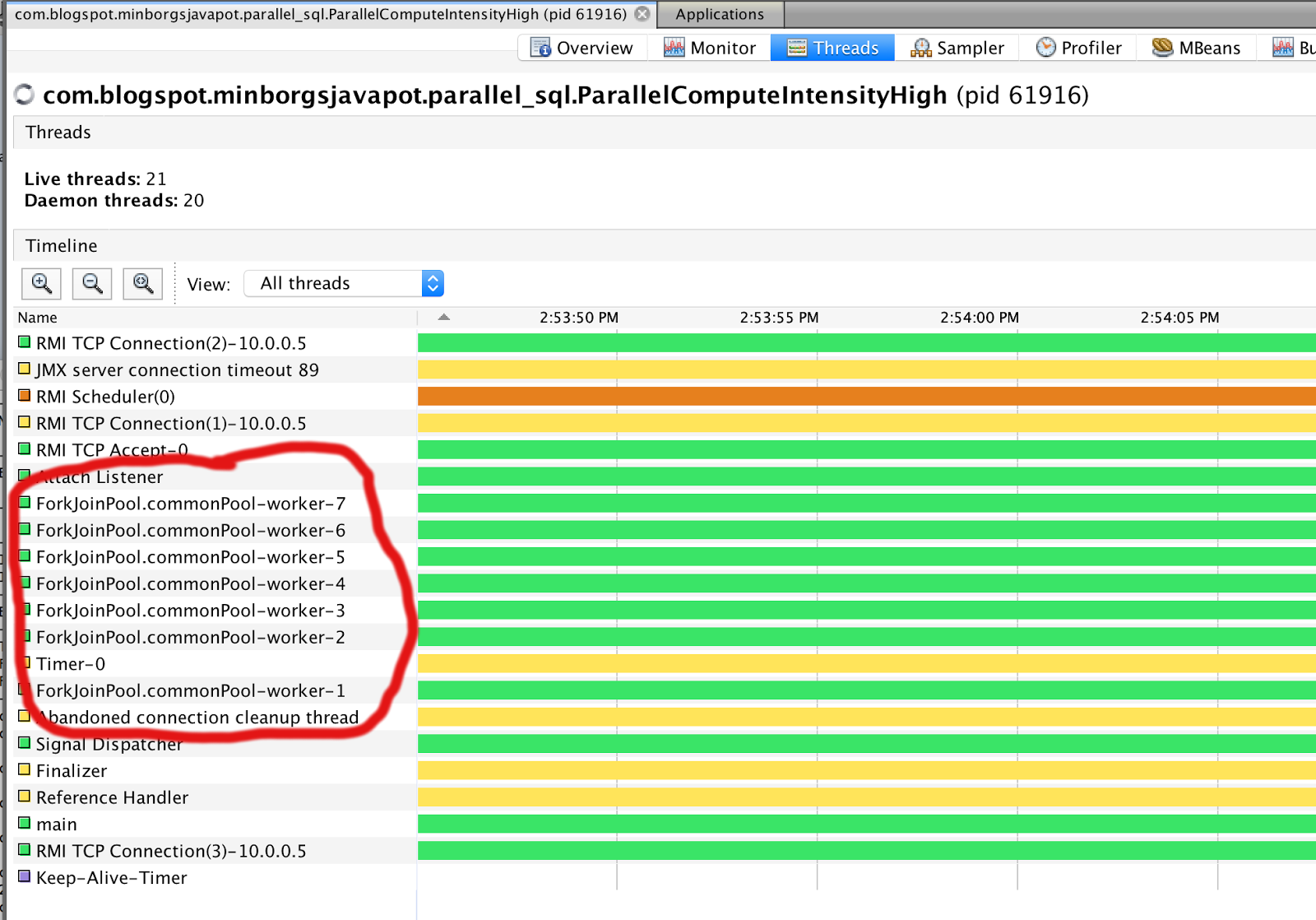Click the zoom out magnifier icon
The height and width of the screenshot is (920, 1316).
click(92, 284)
